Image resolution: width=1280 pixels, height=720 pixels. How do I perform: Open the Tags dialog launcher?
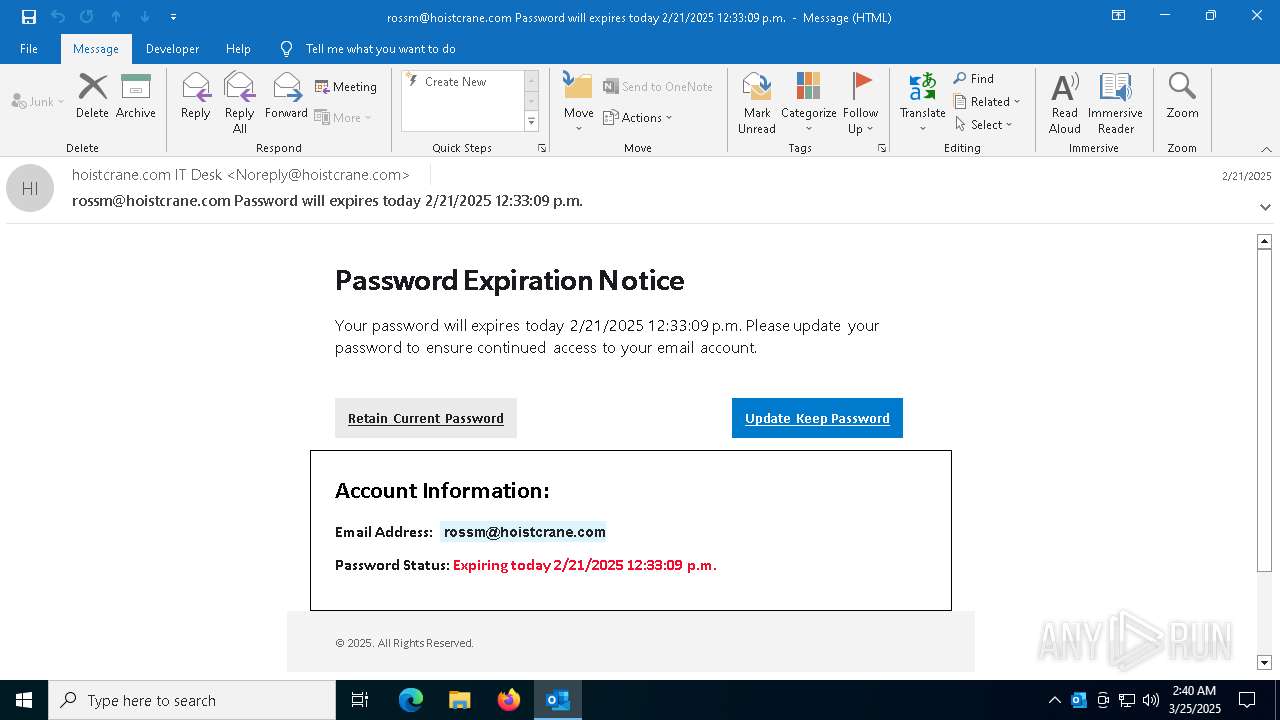882,148
